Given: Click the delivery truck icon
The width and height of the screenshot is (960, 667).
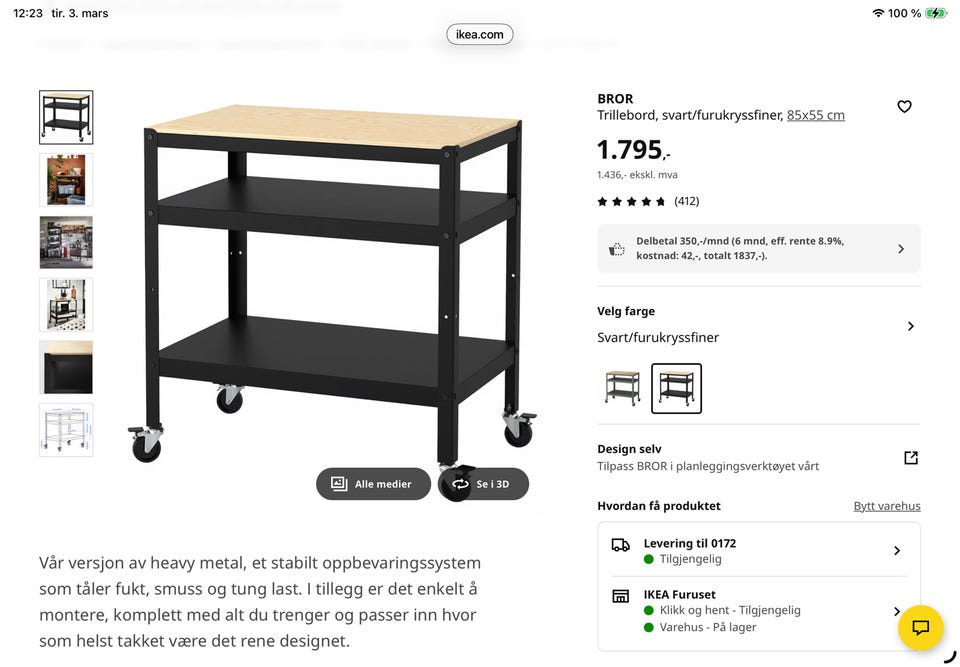Looking at the screenshot, I should click(620, 545).
